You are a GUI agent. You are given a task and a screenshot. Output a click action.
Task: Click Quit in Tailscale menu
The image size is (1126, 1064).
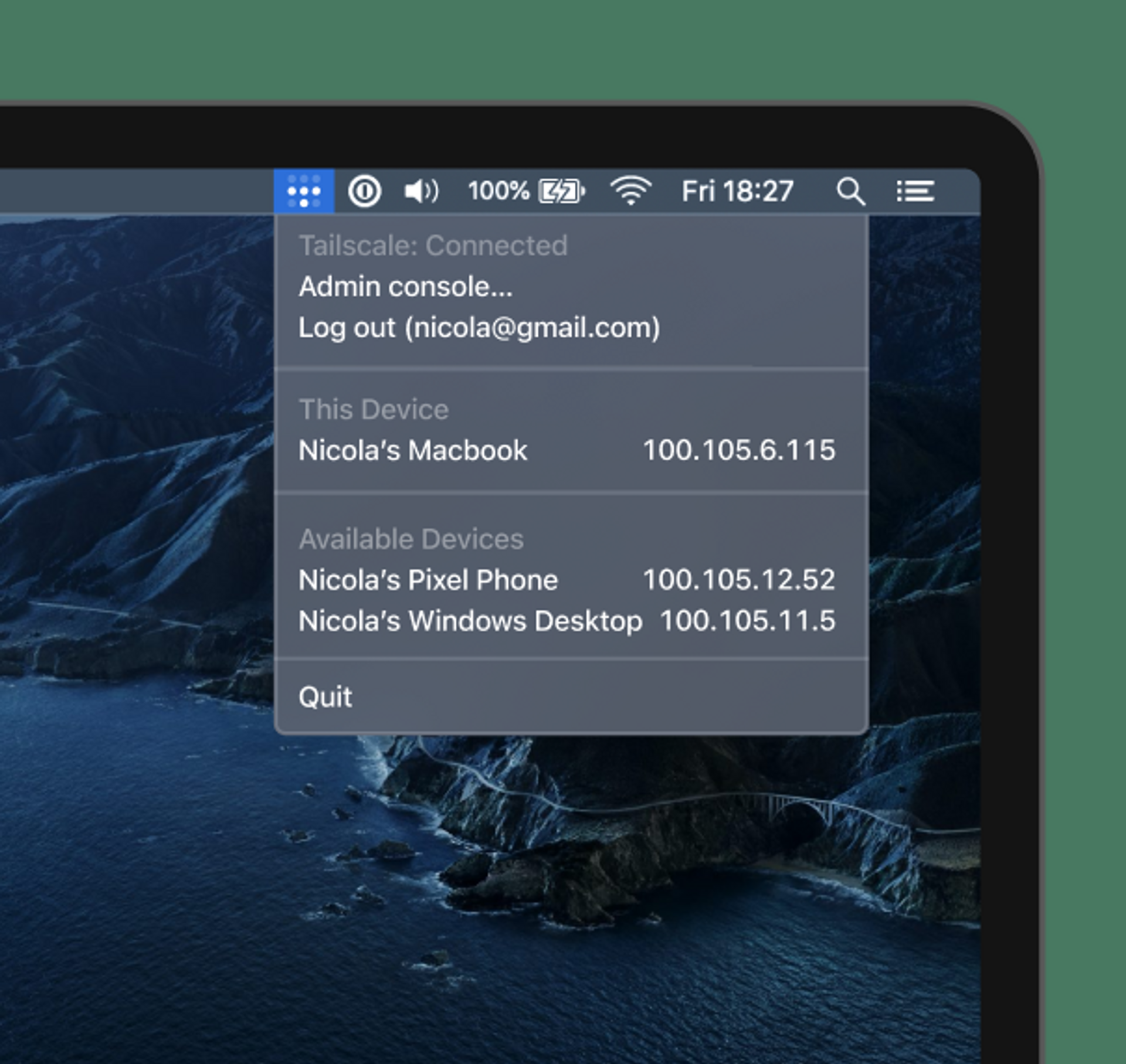click(x=325, y=697)
